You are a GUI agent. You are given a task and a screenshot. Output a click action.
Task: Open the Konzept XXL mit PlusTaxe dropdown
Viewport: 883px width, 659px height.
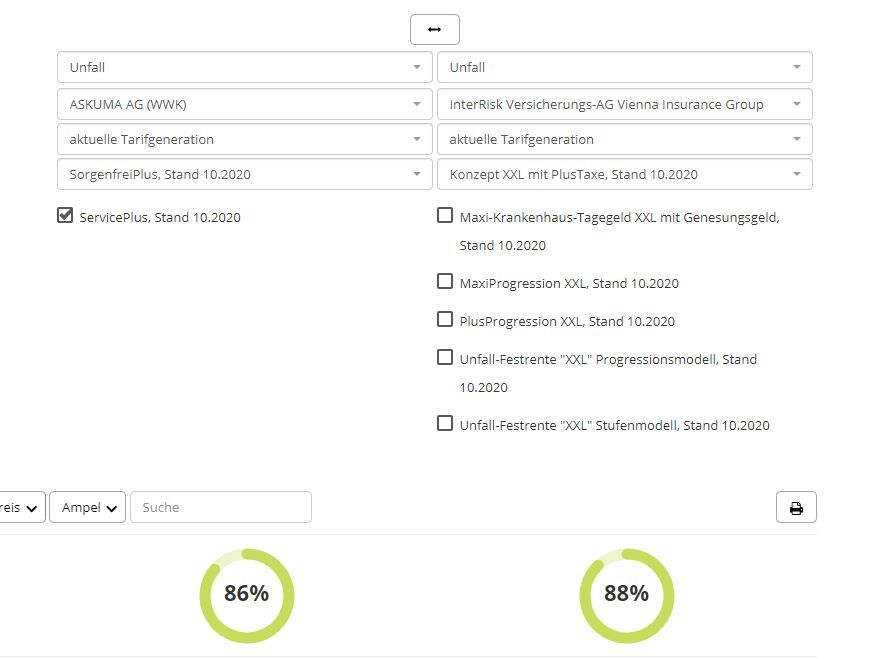pos(625,174)
